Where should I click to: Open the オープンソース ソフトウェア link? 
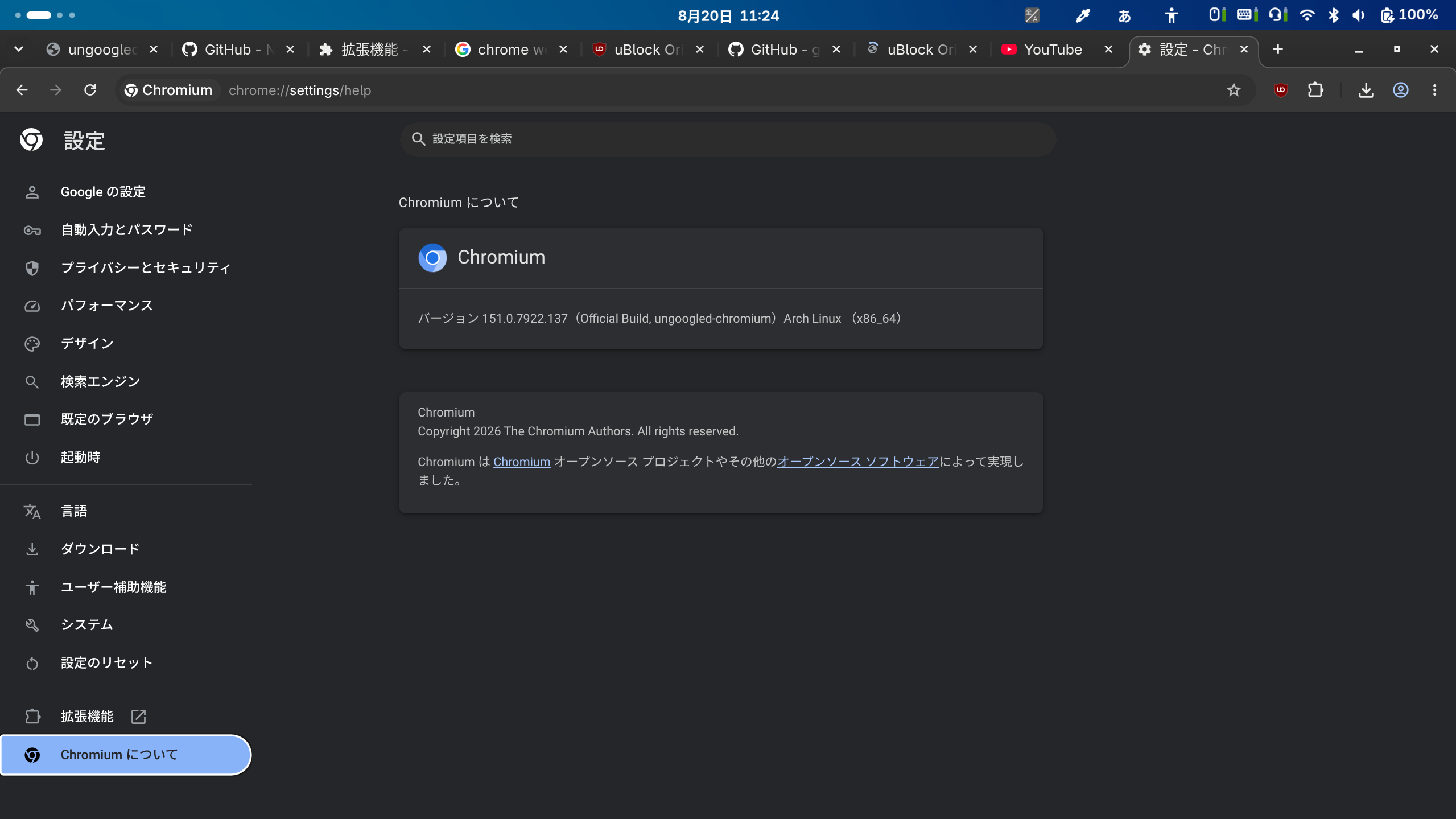coord(858,462)
